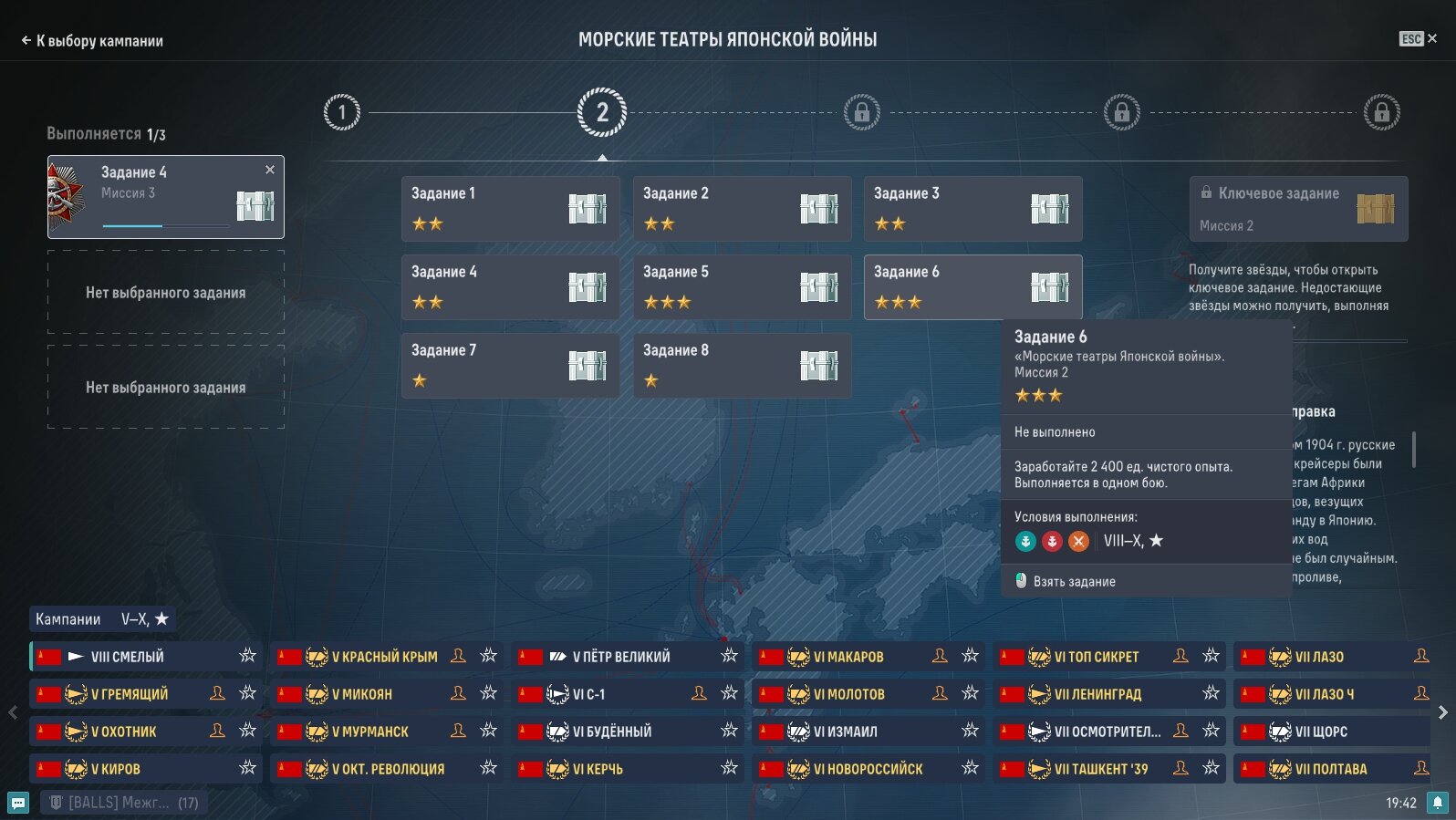1456x820 pixels.
Task: Click red ship condition icon in tooltip
Action: point(1052,541)
